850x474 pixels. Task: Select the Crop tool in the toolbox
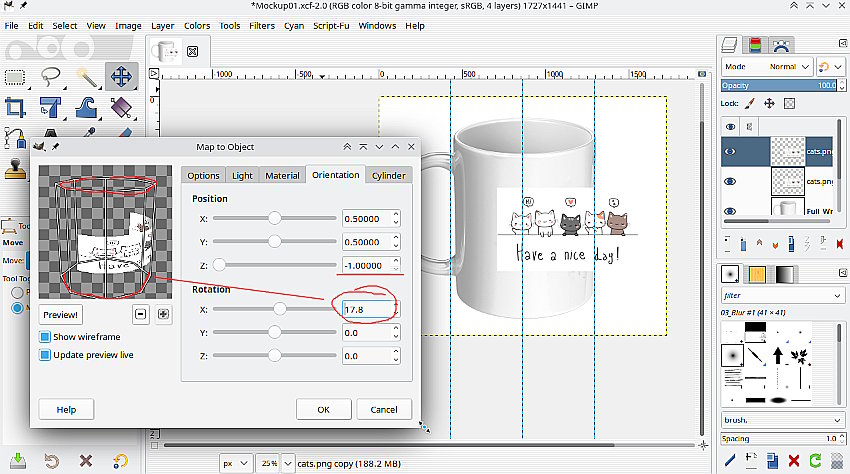(16, 107)
